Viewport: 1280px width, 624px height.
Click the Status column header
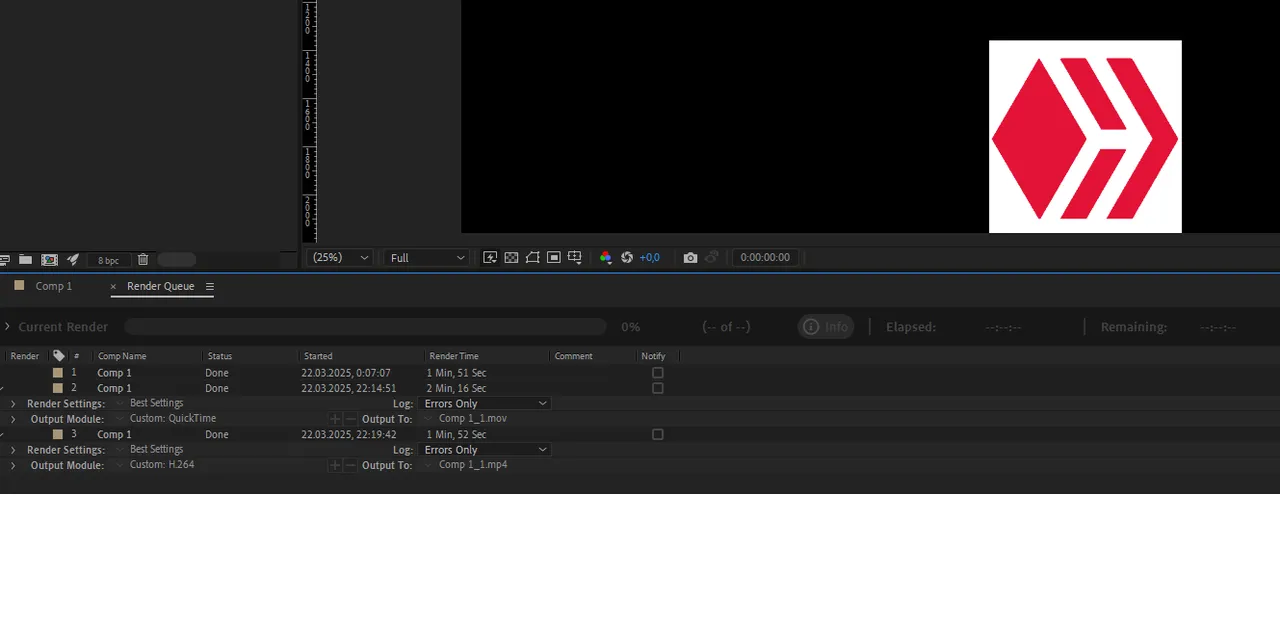coord(219,356)
